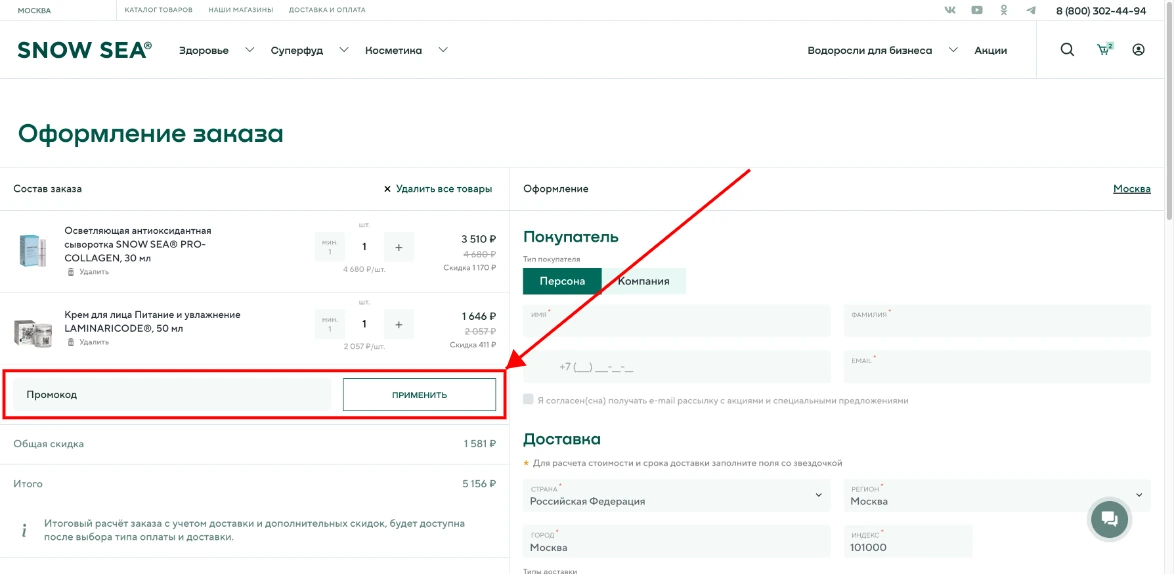Check the e-mail newsletter consent box
Viewport: 1174px width, 574px height.
pos(529,400)
